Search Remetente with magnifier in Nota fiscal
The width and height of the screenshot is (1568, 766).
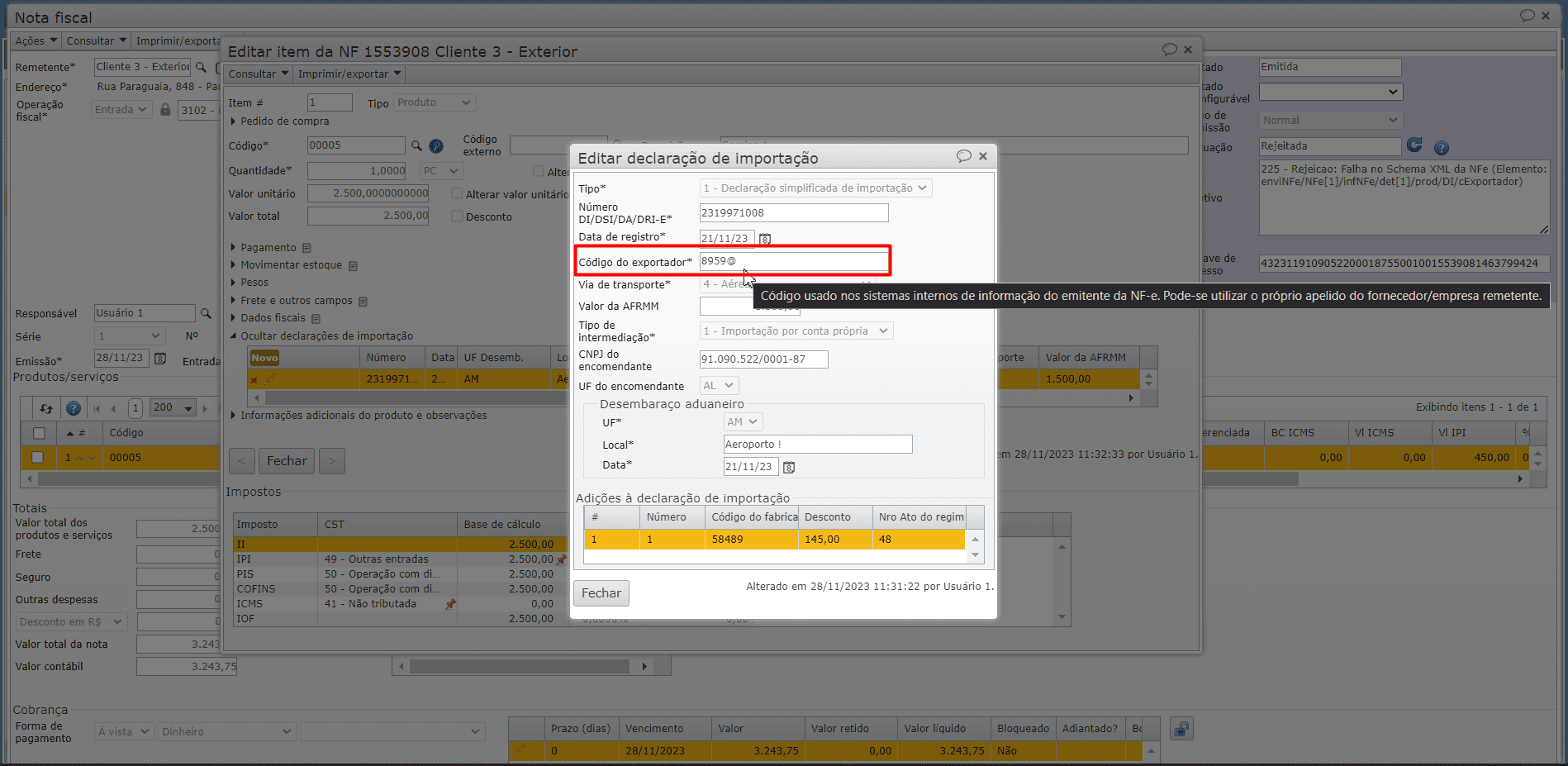point(201,67)
